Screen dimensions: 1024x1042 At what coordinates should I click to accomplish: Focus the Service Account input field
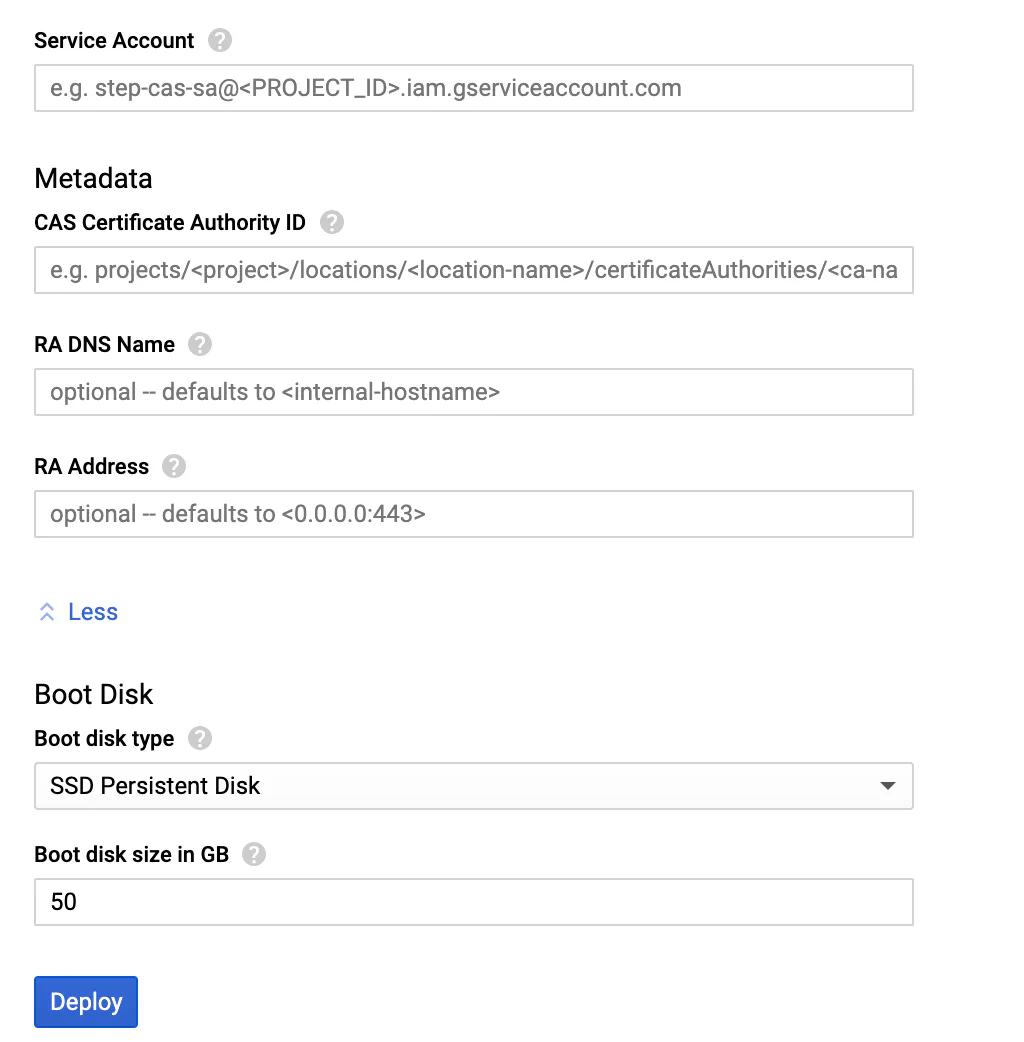point(473,88)
